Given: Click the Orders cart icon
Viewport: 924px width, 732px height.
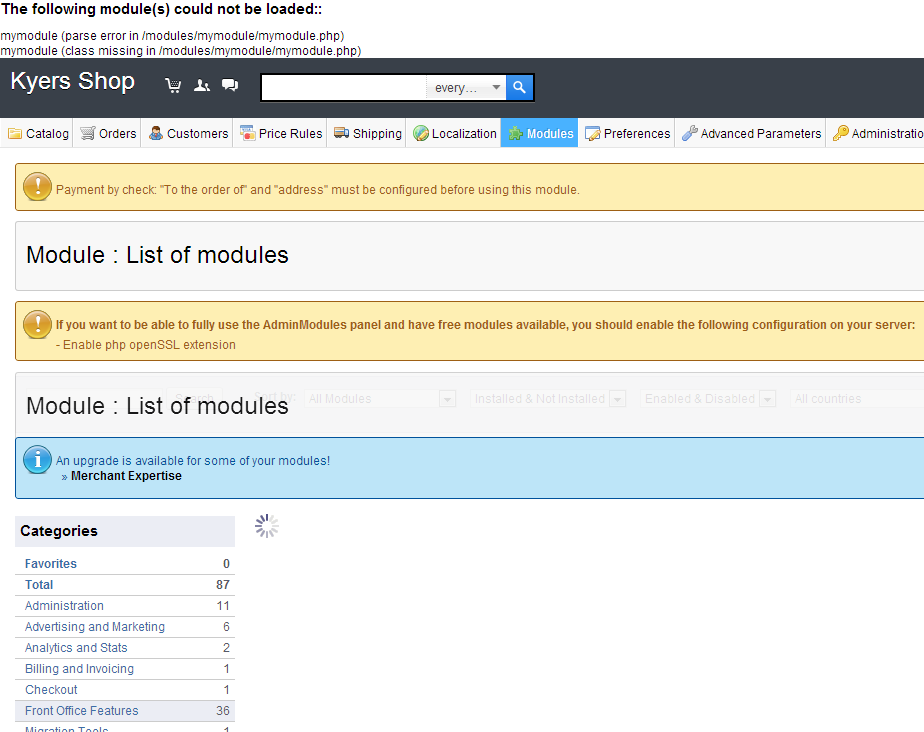Looking at the screenshot, I should (88, 133).
